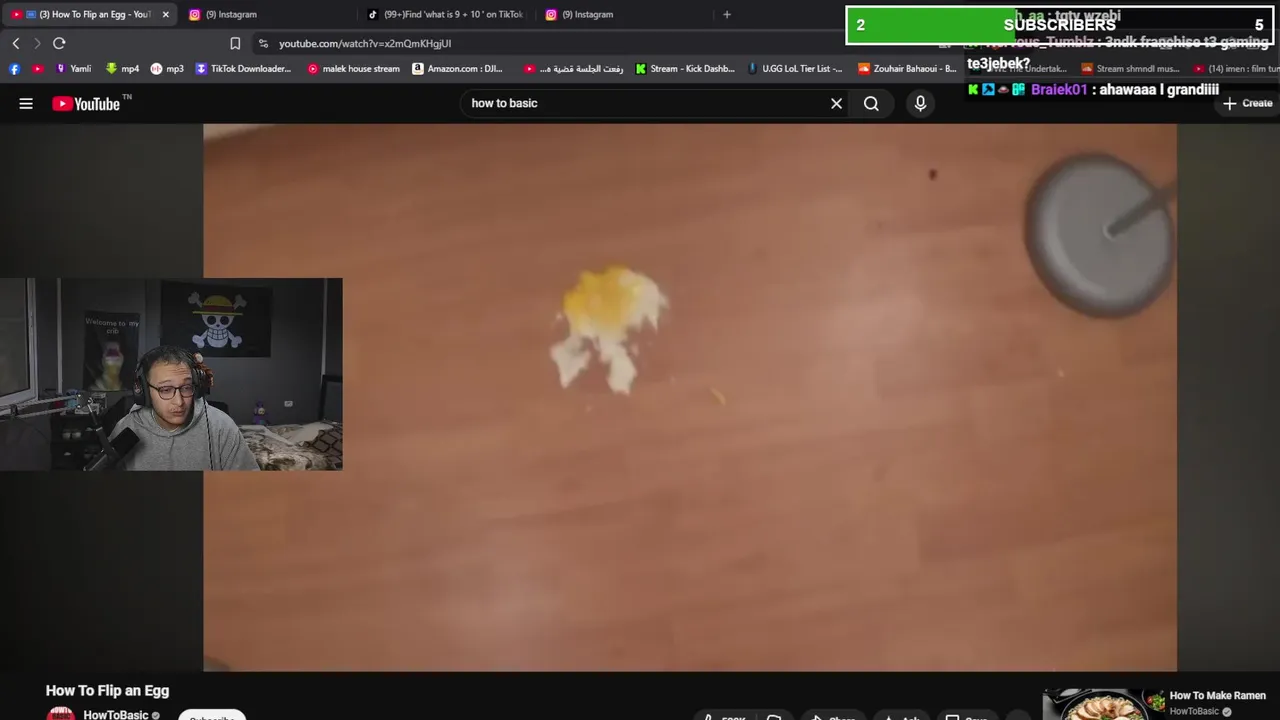Open the HowToBasic channel name link
This screenshot has width=1280, height=720.
116,714
